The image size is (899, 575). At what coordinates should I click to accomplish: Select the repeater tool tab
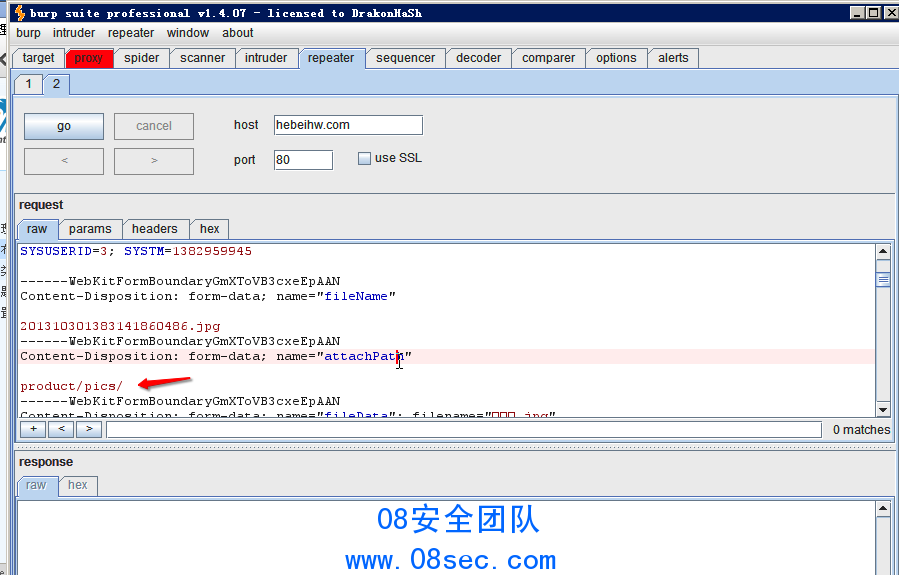(331, 58)
